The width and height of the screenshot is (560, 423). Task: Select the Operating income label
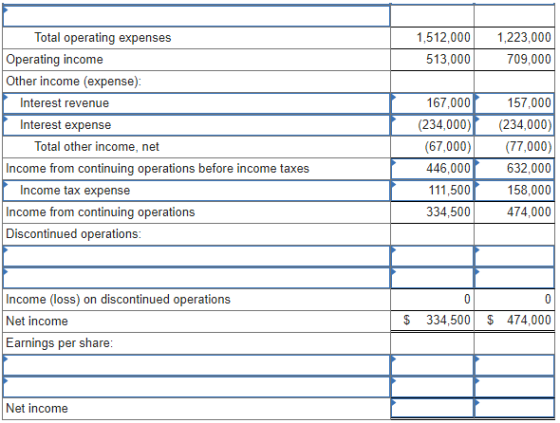(x=54, y=60)
